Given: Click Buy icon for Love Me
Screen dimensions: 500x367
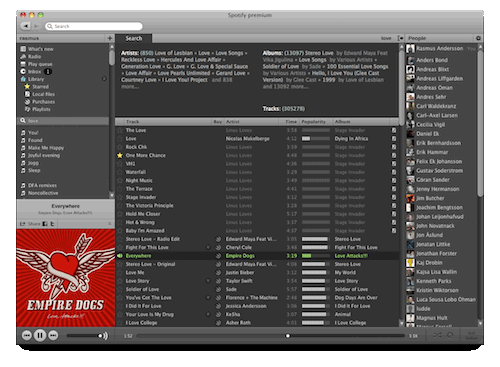Looking at the screenshot, I should coord(218,272).
